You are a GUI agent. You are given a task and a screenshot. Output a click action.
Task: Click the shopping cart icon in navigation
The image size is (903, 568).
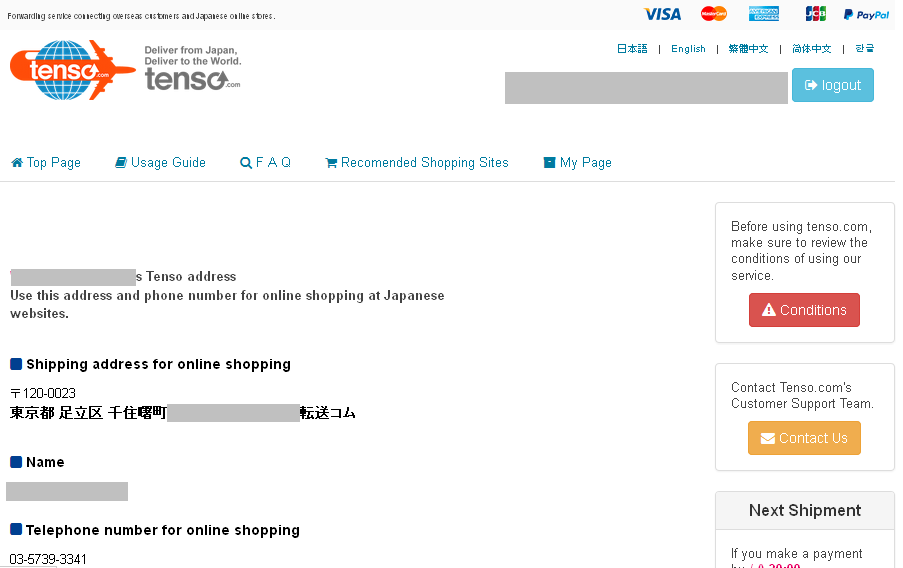[x=331, y=163]
